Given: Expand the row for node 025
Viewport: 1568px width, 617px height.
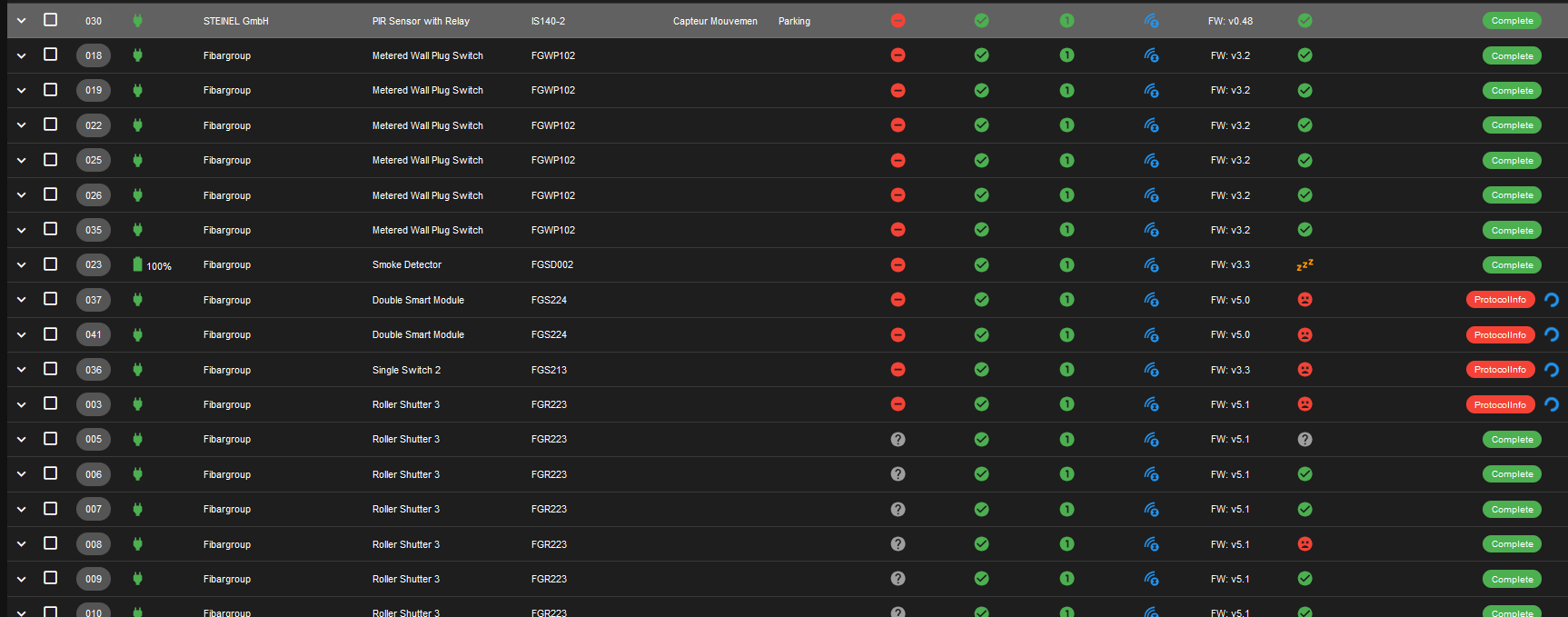Looking at the screenshot, I should (21, 160).
